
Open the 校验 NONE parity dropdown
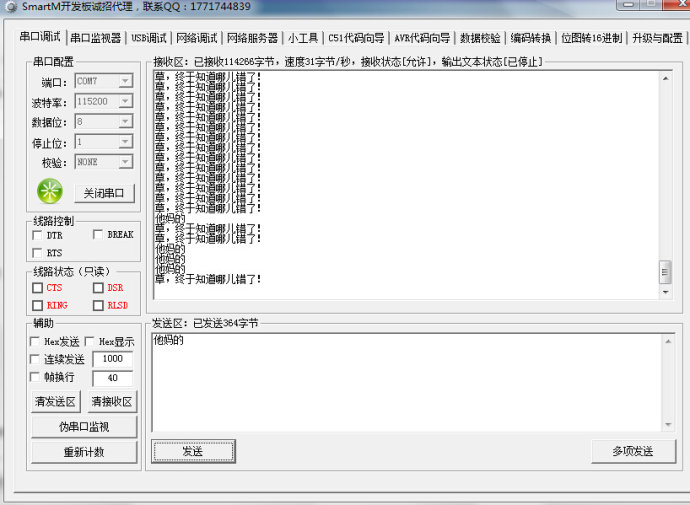[104, 161]
